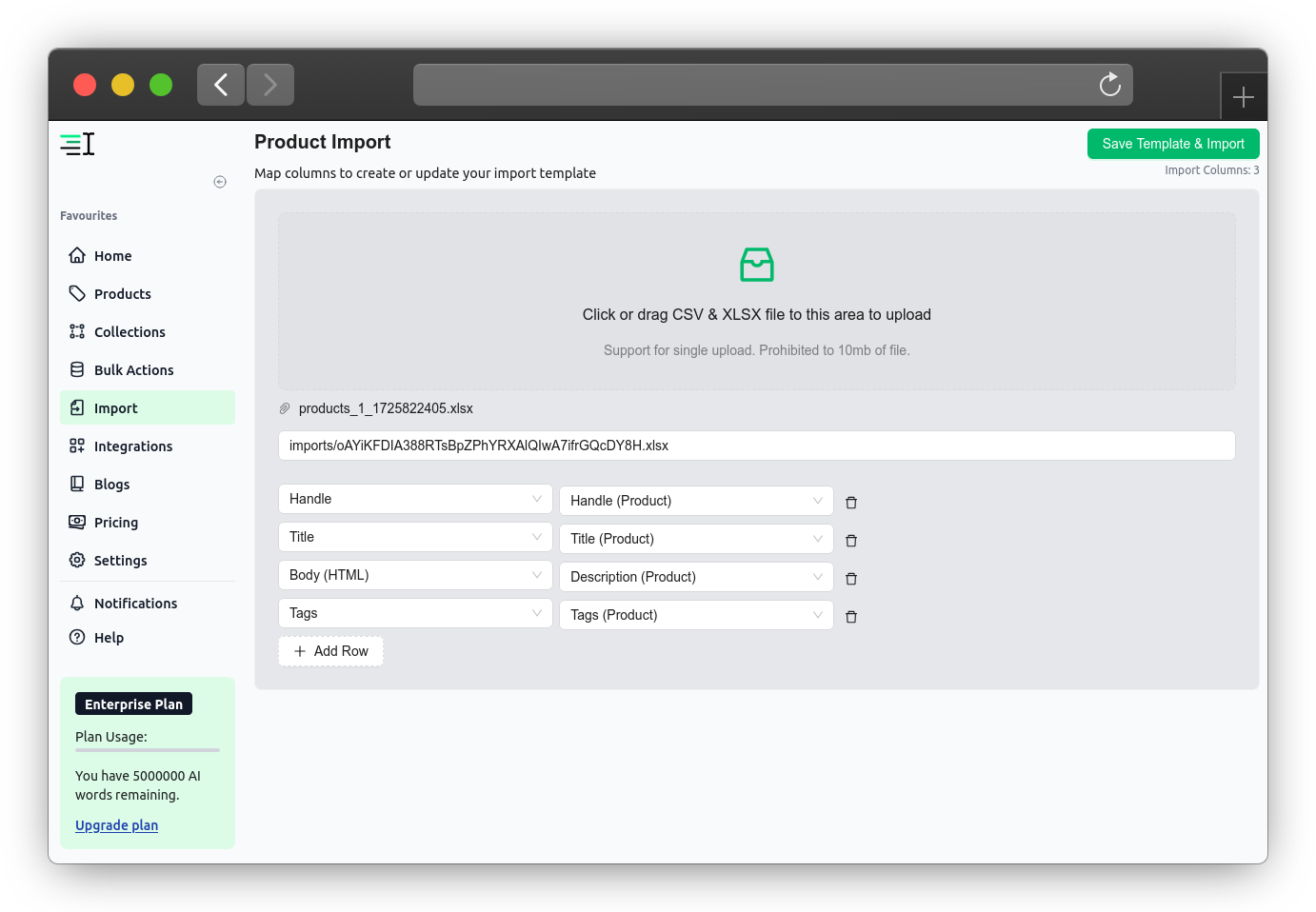Open the Handle source column dropdown
This screenshot has width=1316, height=912.
415,499
